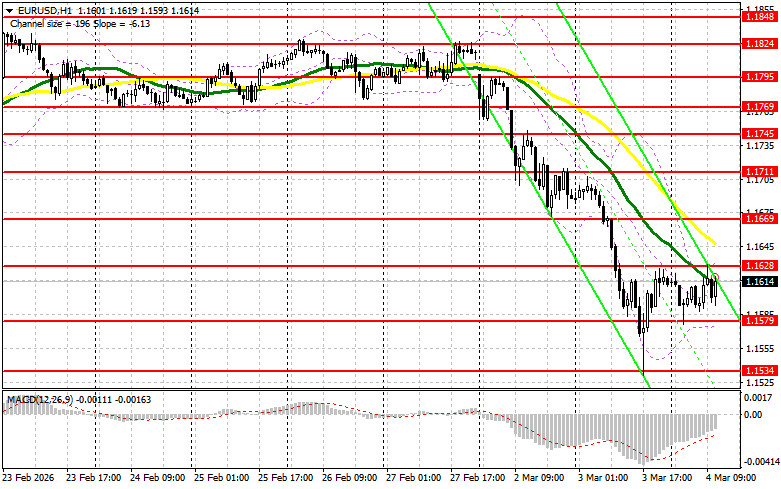
Task: Click the yellow moving average line's right end
Action: click(x=715, y=243)
